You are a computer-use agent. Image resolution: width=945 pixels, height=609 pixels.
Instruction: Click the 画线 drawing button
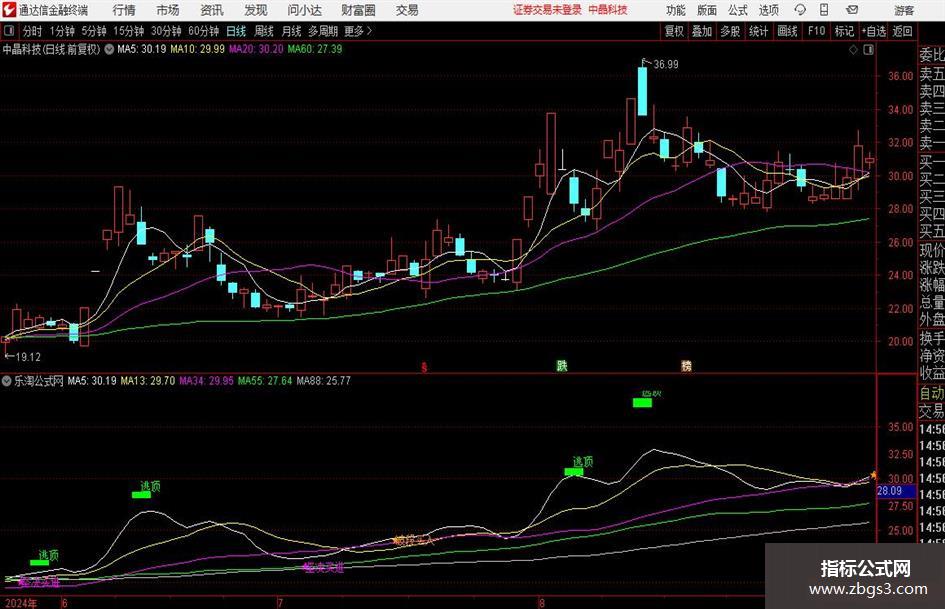pyautogui.click(x=787, y=31)
